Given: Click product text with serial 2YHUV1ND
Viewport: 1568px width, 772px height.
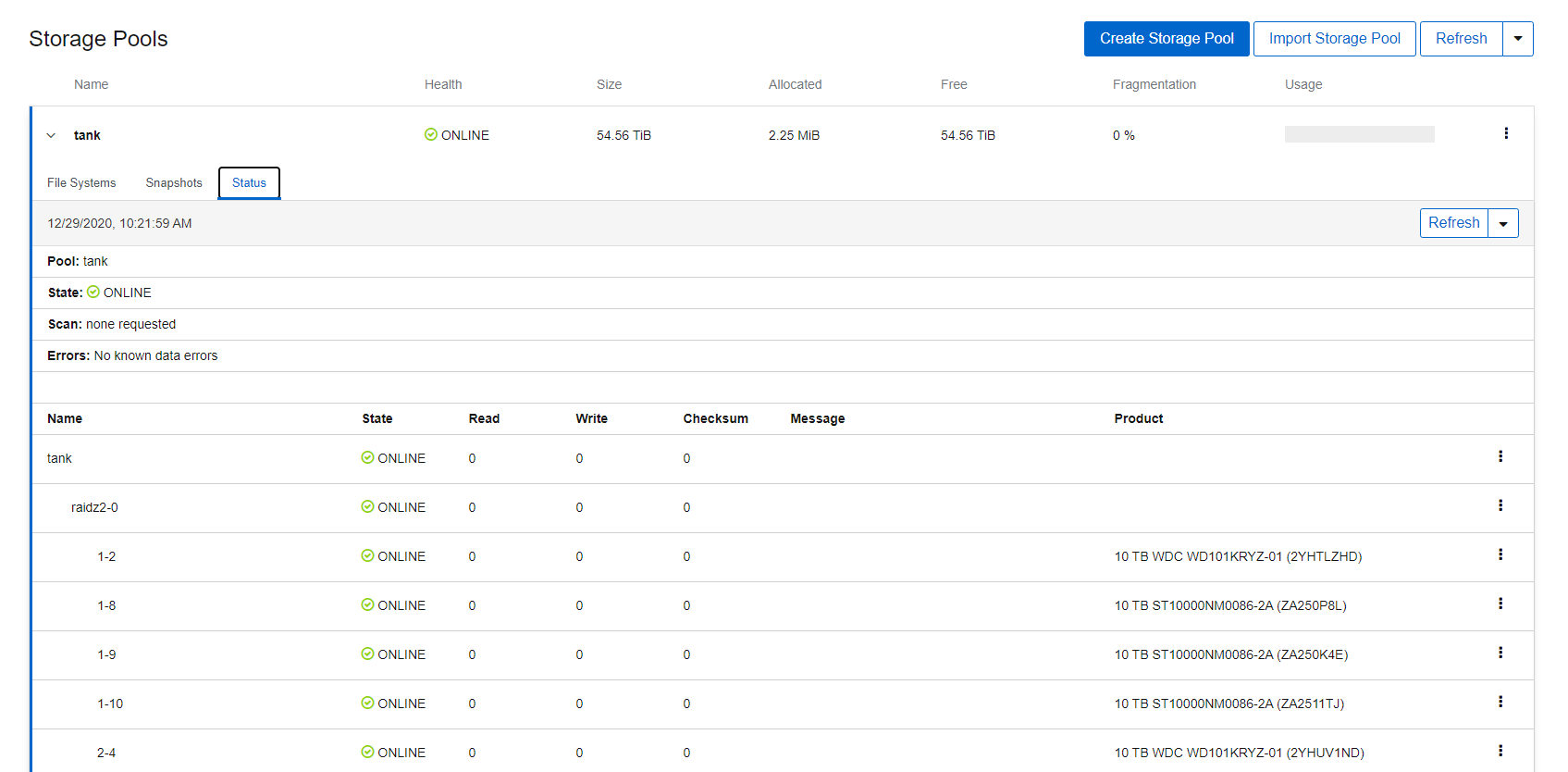Looking at the screenshot, I should tap(1239, 753).
